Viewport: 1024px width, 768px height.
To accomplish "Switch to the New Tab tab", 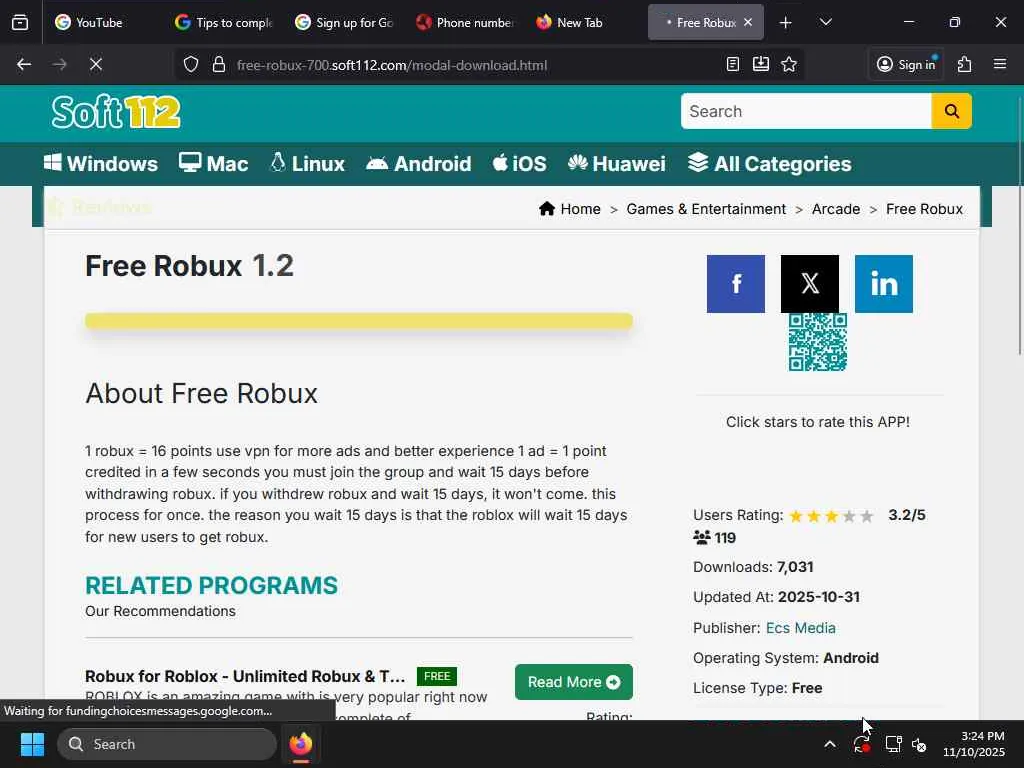I will pyautogui.click(x=585, y=22).
